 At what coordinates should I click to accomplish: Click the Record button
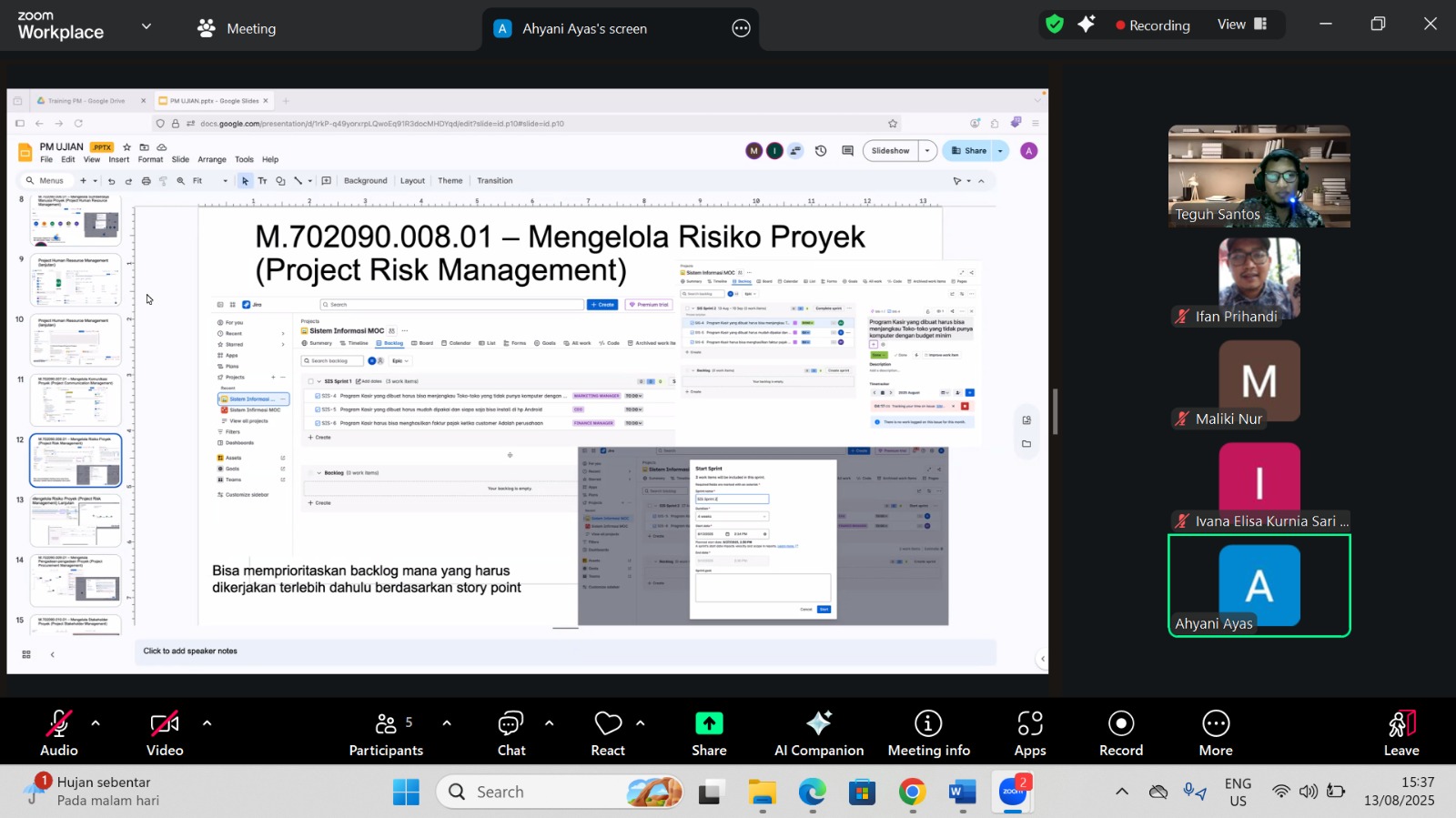click(1121, 732)
